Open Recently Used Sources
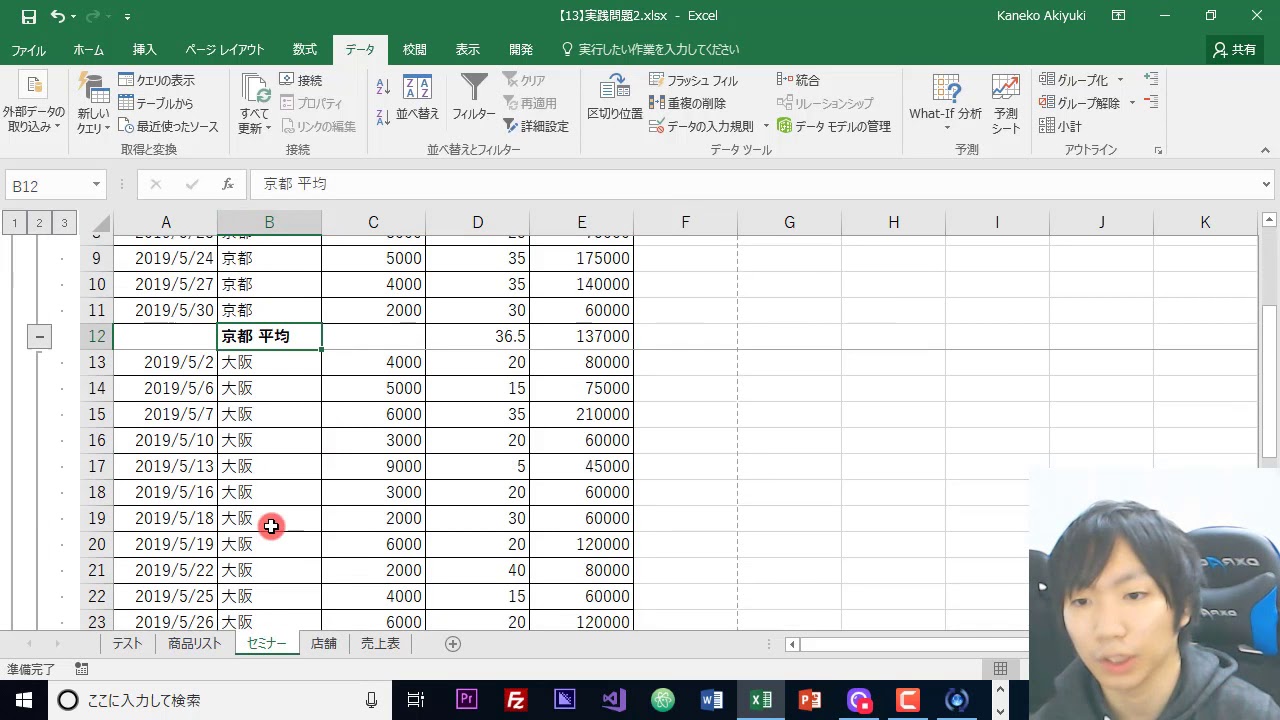Image resolution: width=1280 pixels, height=720 pixels. 168,126
